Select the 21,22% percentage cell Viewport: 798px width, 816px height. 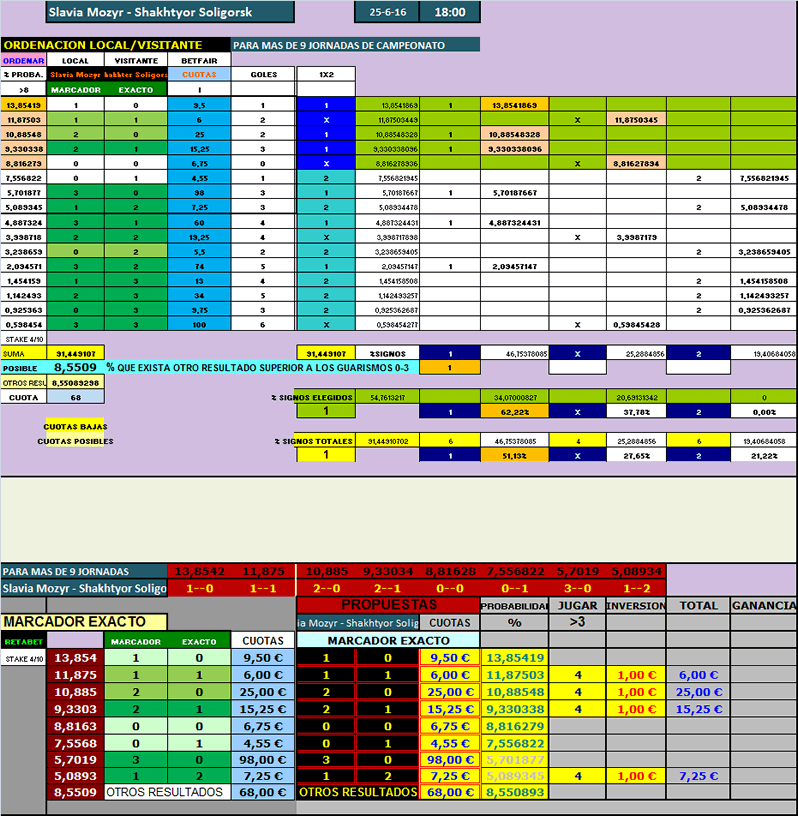click(764, 456)
